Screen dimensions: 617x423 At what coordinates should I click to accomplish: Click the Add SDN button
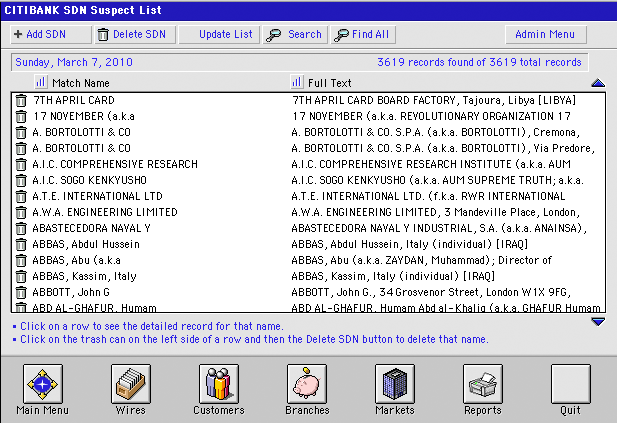51,35
